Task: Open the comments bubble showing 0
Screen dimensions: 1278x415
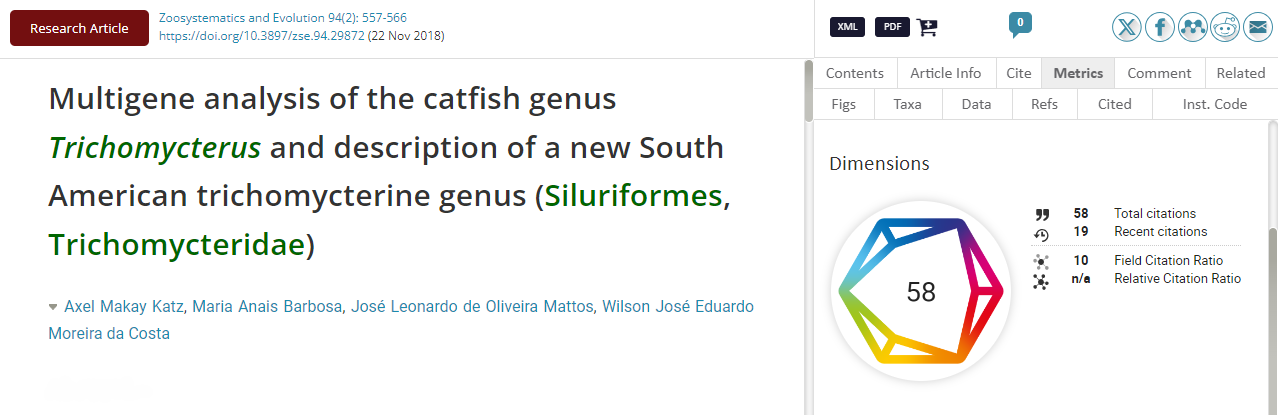Action: [1020, 24]
